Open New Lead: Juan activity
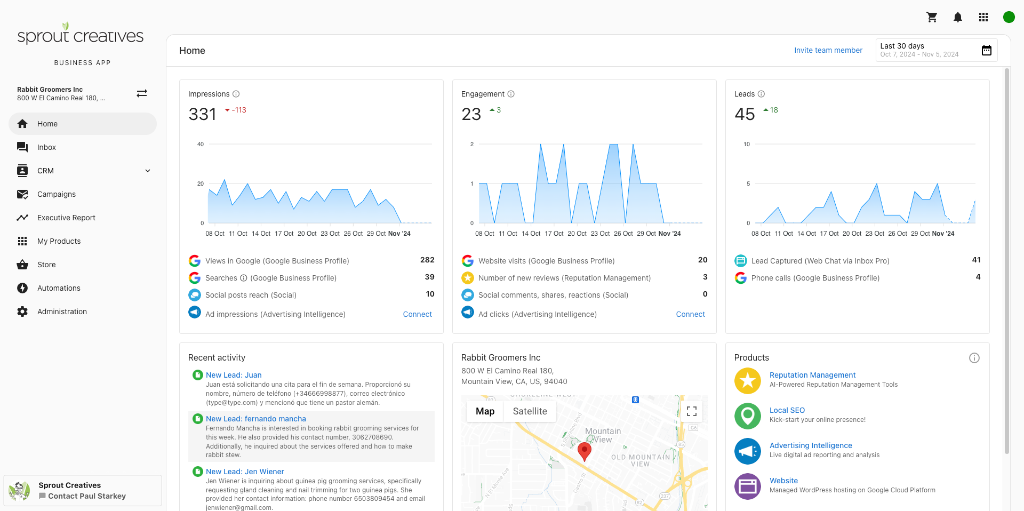Image resolution: width=1024 pixels, height=511 pixels. pos(234,375)
